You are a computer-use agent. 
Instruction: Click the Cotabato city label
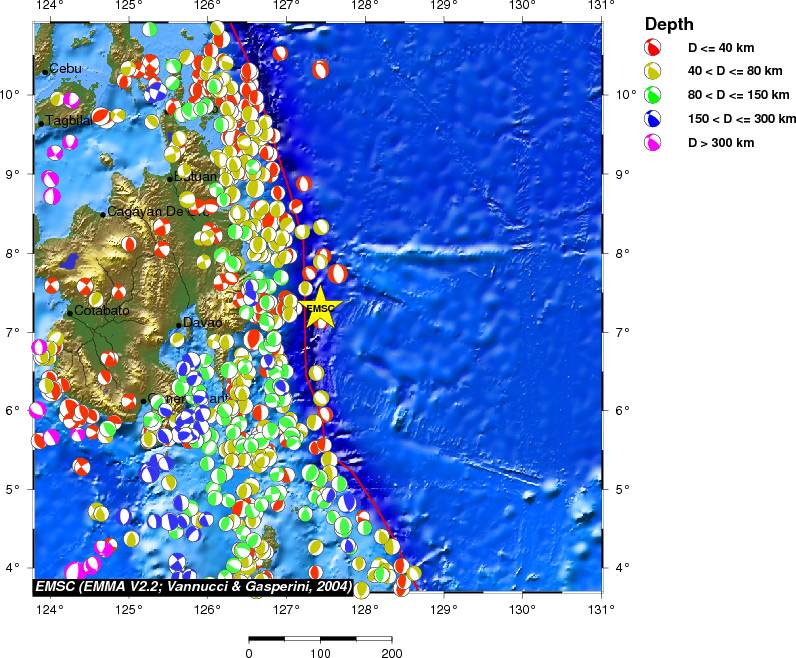[x=102, y=311]
